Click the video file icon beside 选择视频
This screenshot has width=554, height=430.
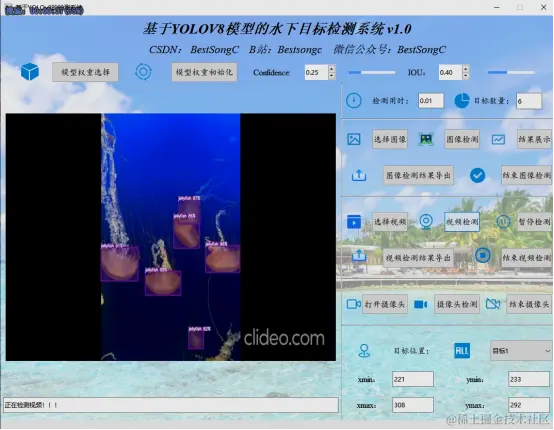pyautogui.click(x=354, y=222)
